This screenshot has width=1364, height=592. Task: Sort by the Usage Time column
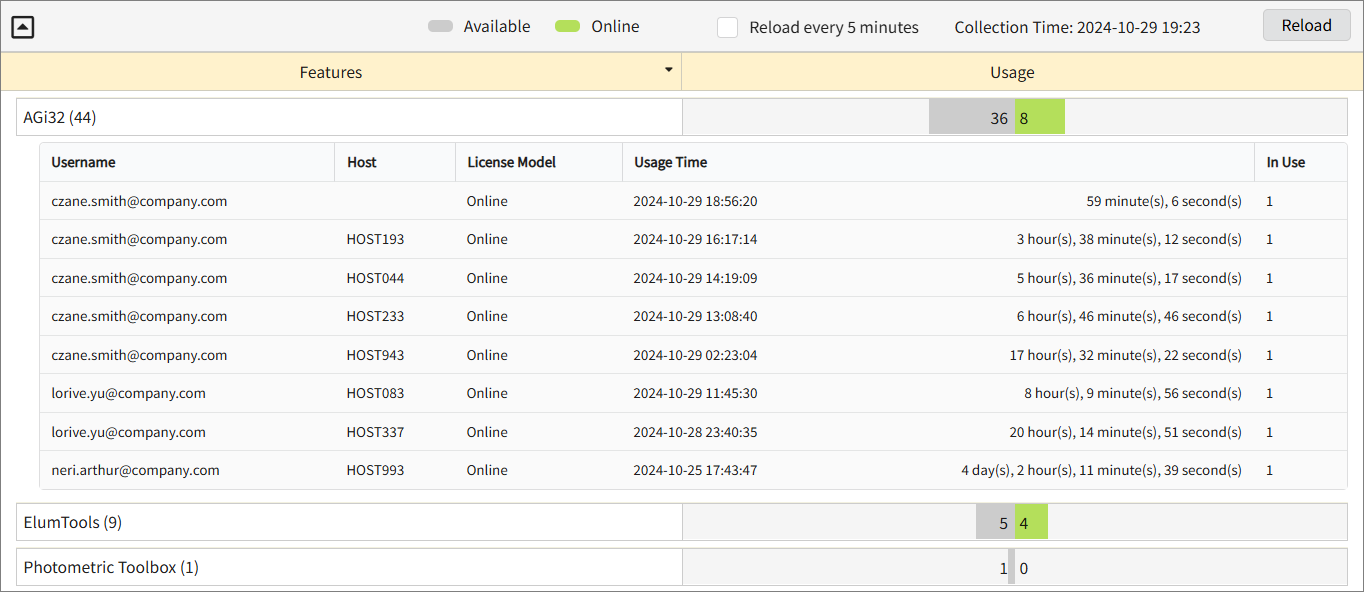tap(670, 162)
